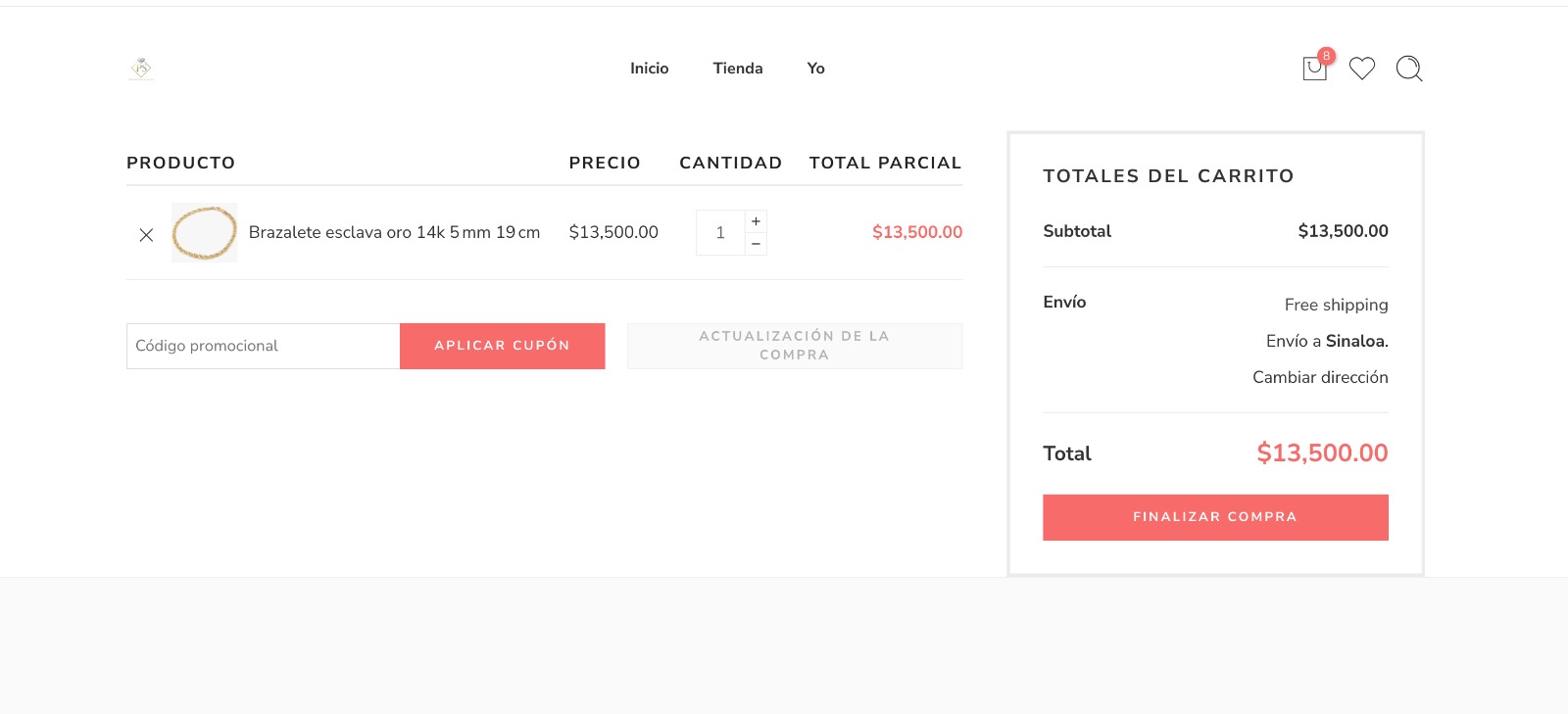Screen dimensions: 1568x714
Task: Remove the Brazalete esclava from the cart
Action: tap(146, 234)
